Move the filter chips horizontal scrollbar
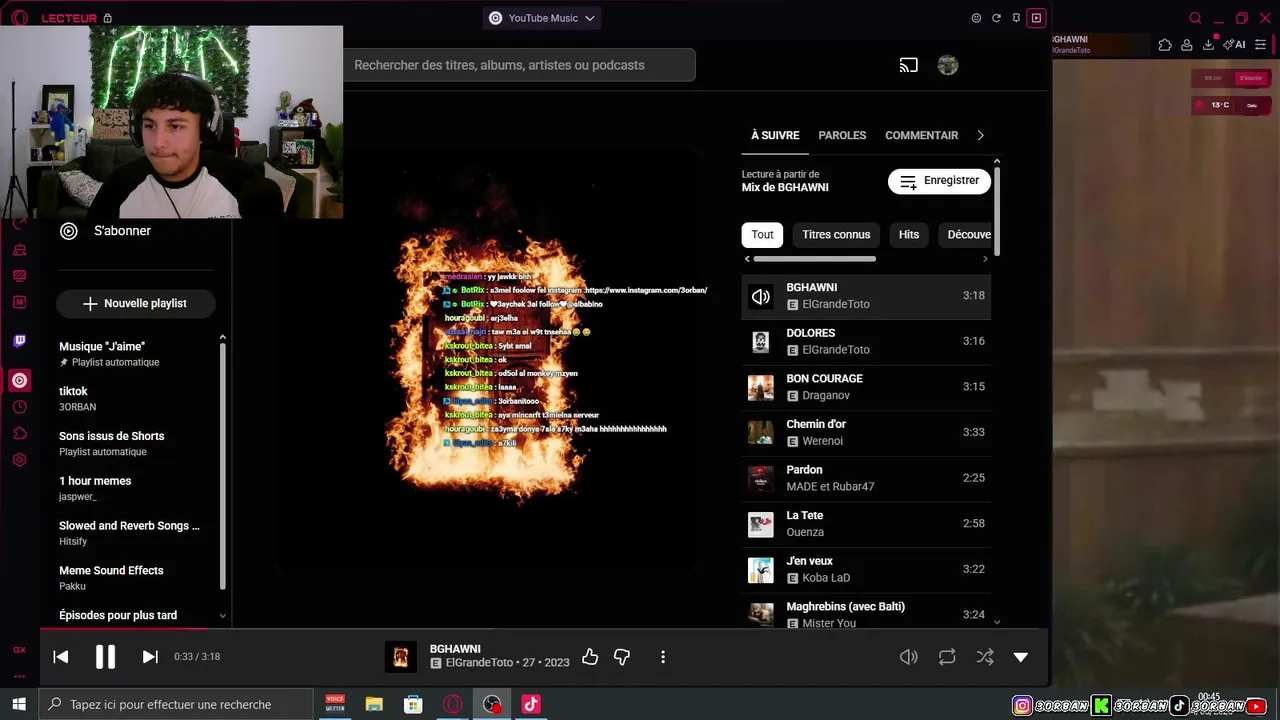Viewport: 1280px width, 720px height. tap(814, 259)
